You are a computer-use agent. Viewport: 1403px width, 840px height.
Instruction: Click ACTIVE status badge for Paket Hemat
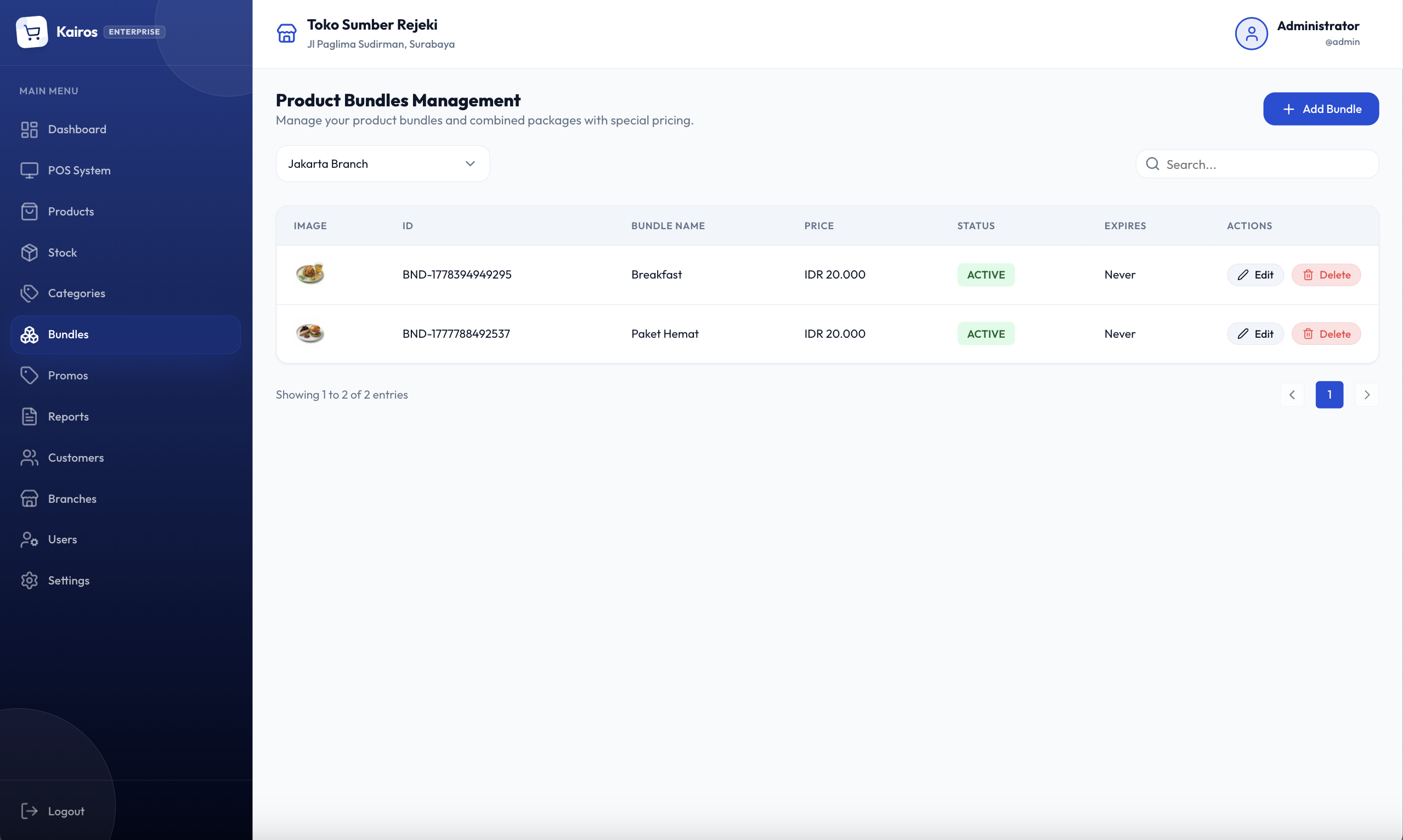click(x=986, y=334)
